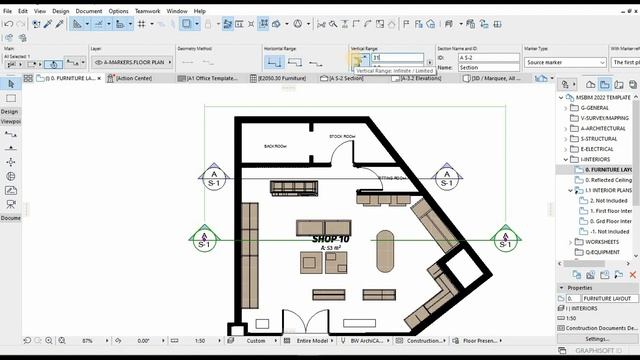Click the red X delete icon in Navigator
Screen dimensions: 640x360
pyautogui.click(x=633, y=275)
